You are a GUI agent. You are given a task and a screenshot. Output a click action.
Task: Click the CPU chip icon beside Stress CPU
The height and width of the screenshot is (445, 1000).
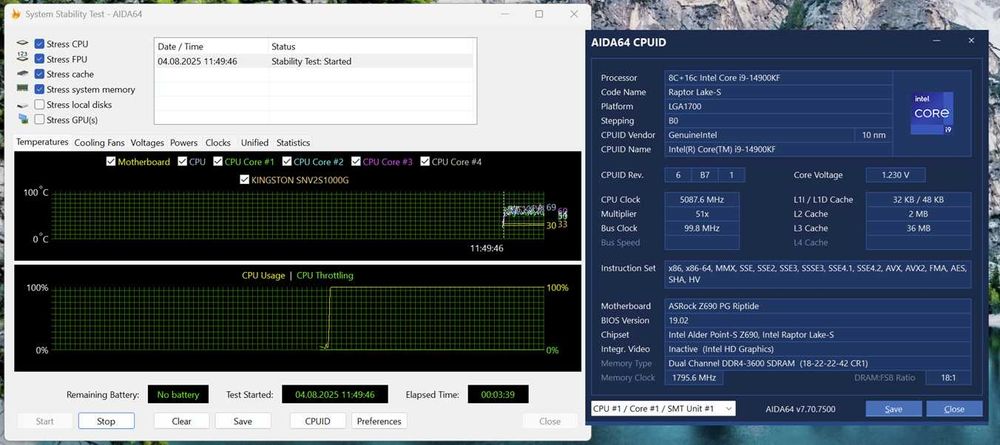tap(23, 43)
